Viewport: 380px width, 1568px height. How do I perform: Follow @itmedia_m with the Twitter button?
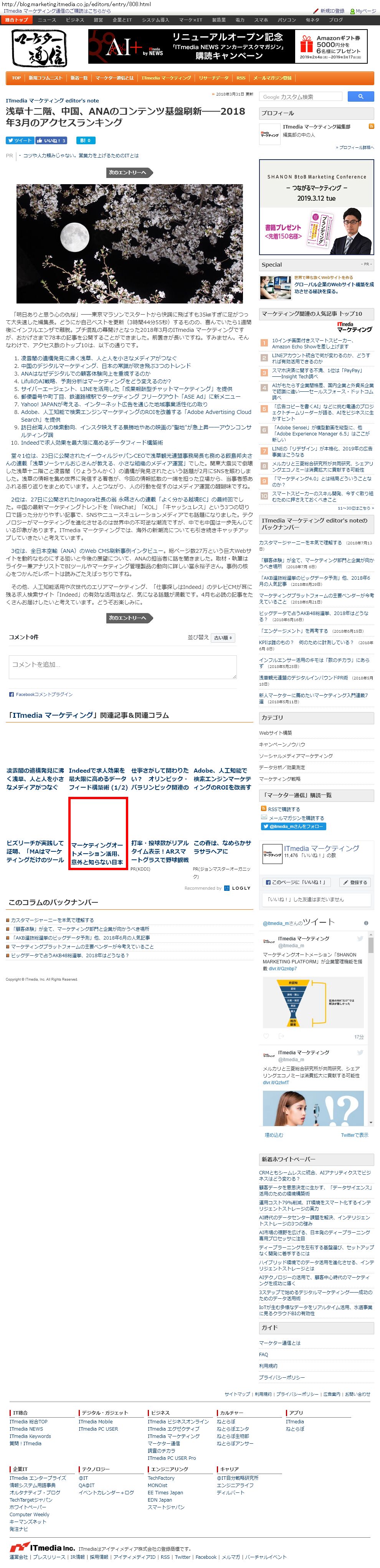294,827
